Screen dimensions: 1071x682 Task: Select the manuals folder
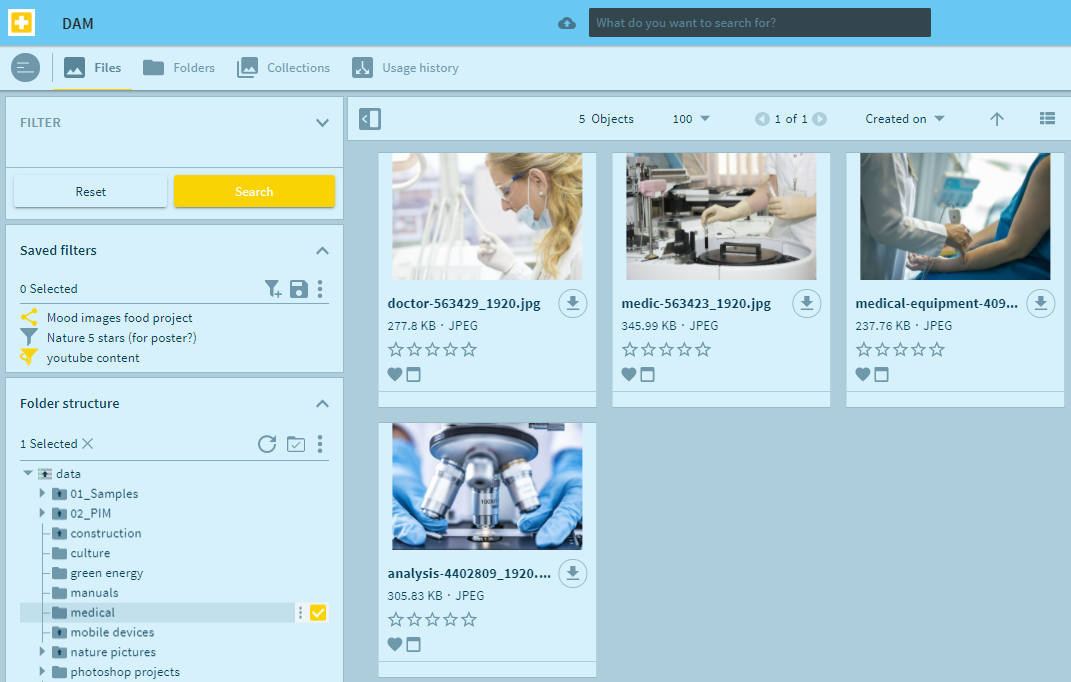click(94, 592)
